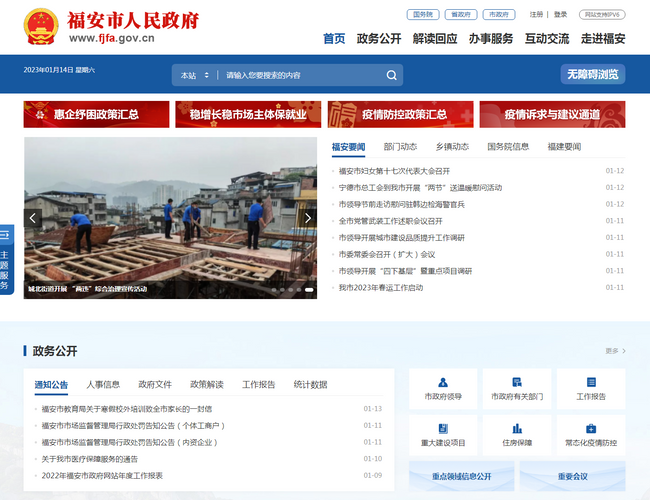Open 重大建设项目 icon tile
This screenshot has height=500, width=650.
click(x=442, y=434)
